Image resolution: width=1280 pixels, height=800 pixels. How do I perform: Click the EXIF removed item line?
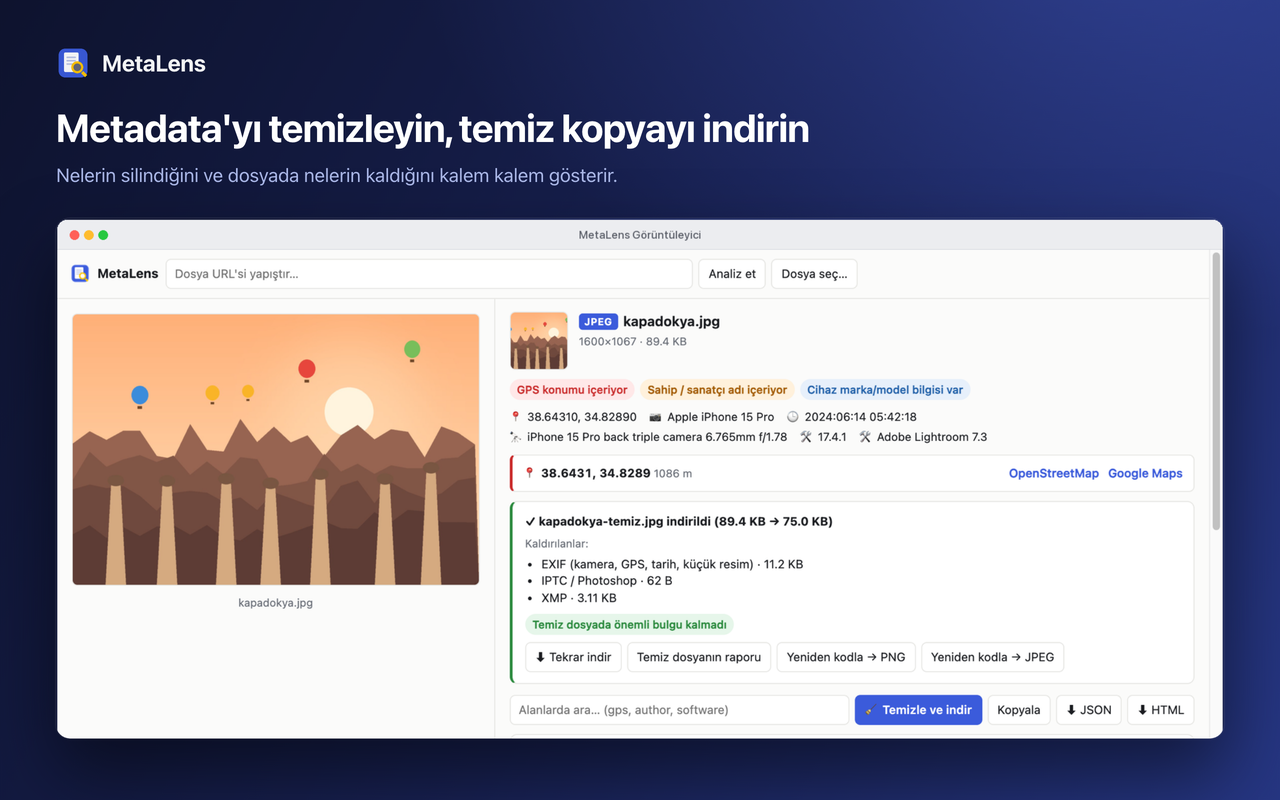coord(672,564)
